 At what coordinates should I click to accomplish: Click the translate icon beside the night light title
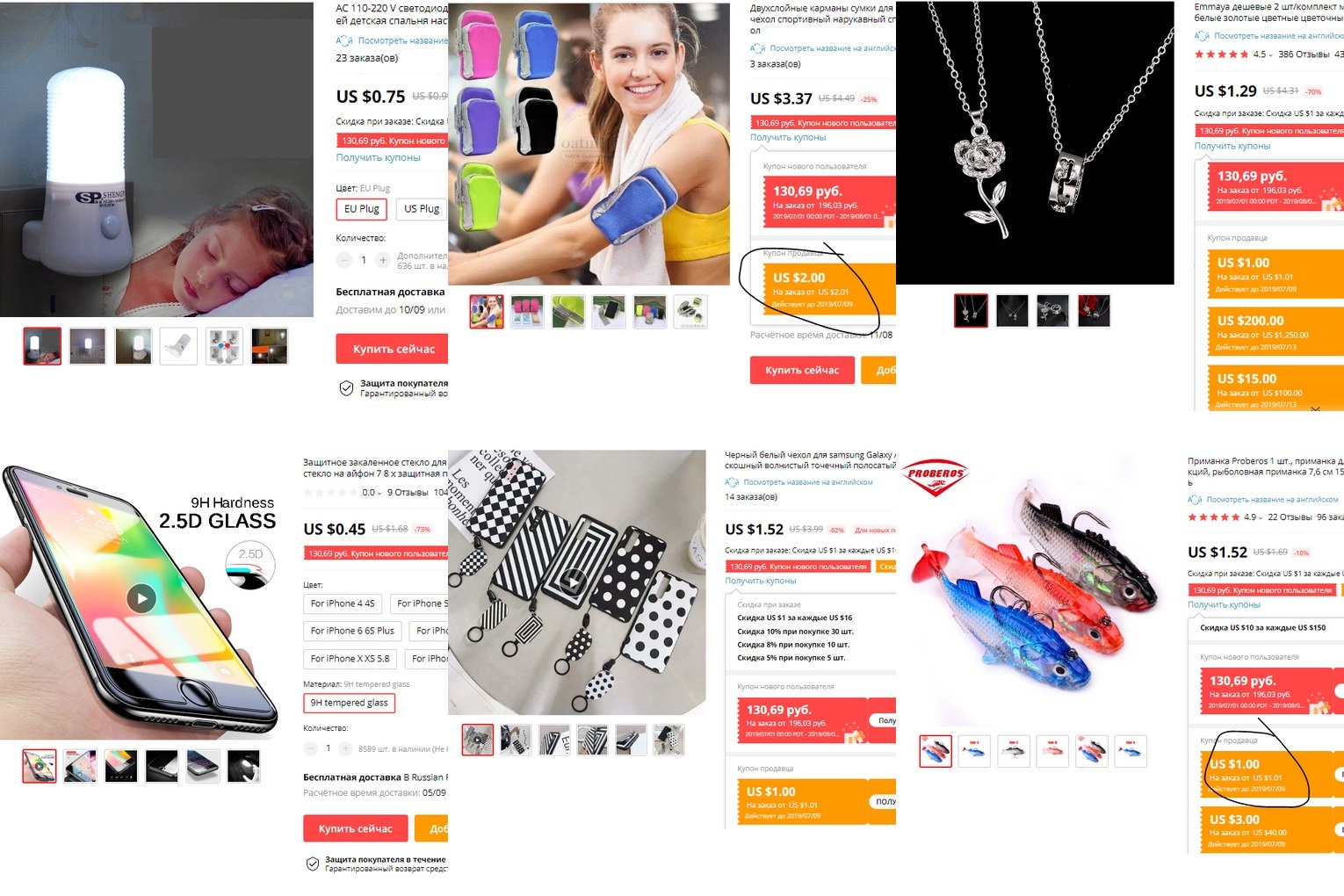pos(343,40)
